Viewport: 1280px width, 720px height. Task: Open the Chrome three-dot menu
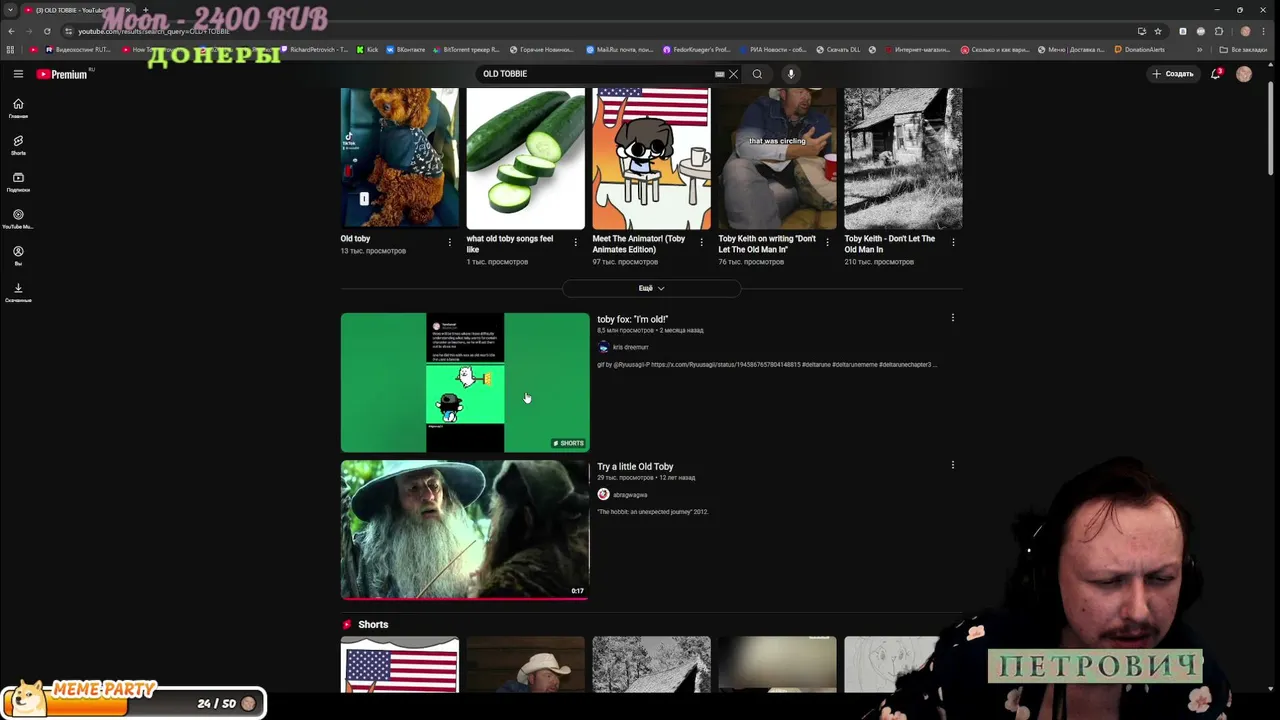(1265, 31)
